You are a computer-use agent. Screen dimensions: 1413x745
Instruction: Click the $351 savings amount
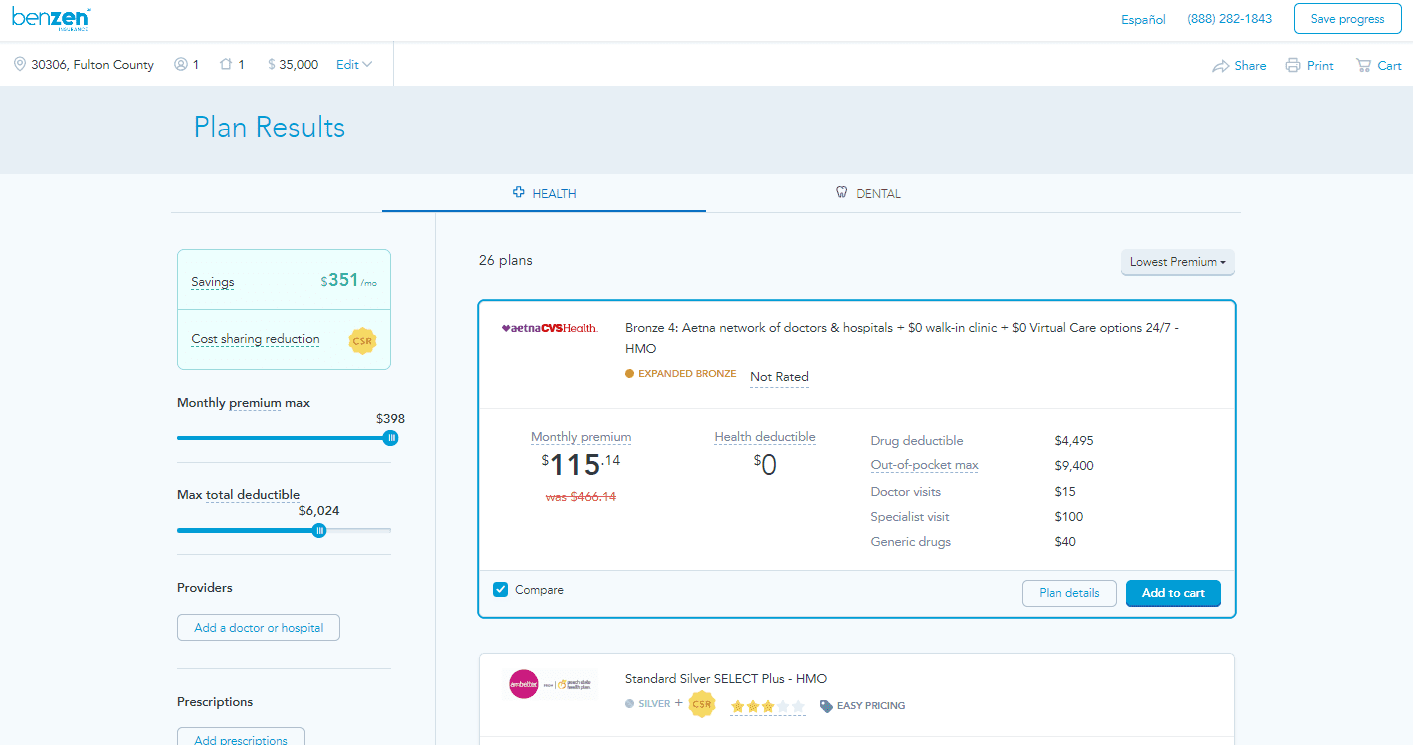pyautogui.click(x=349, y=281)
